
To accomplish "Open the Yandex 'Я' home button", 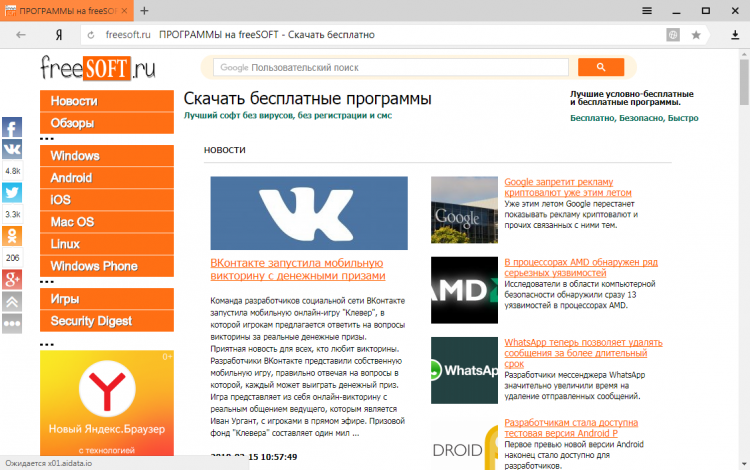I will pyautogui.click(x=59, y=34).
